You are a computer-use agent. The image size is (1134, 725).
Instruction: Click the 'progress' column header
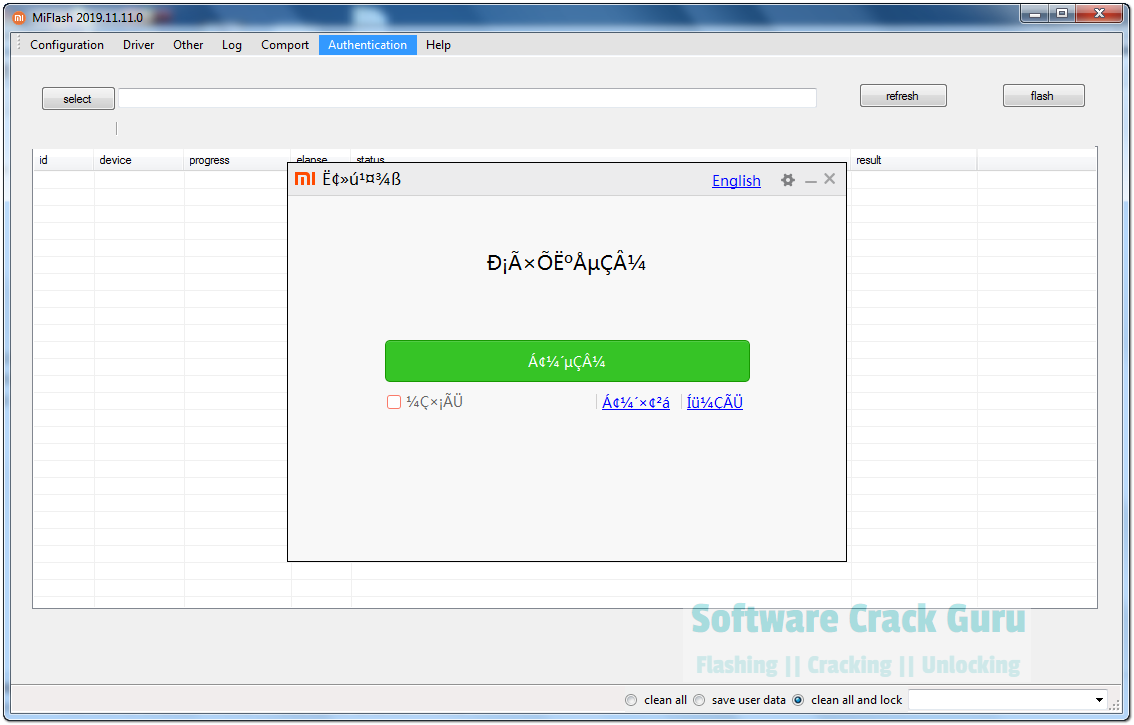[237, 160]
